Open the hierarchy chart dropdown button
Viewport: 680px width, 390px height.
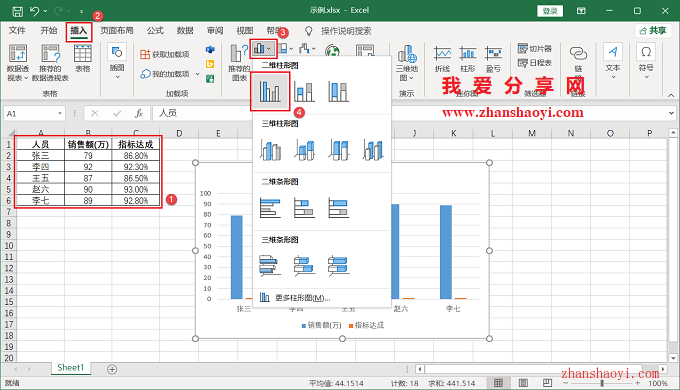click(285, 49)
